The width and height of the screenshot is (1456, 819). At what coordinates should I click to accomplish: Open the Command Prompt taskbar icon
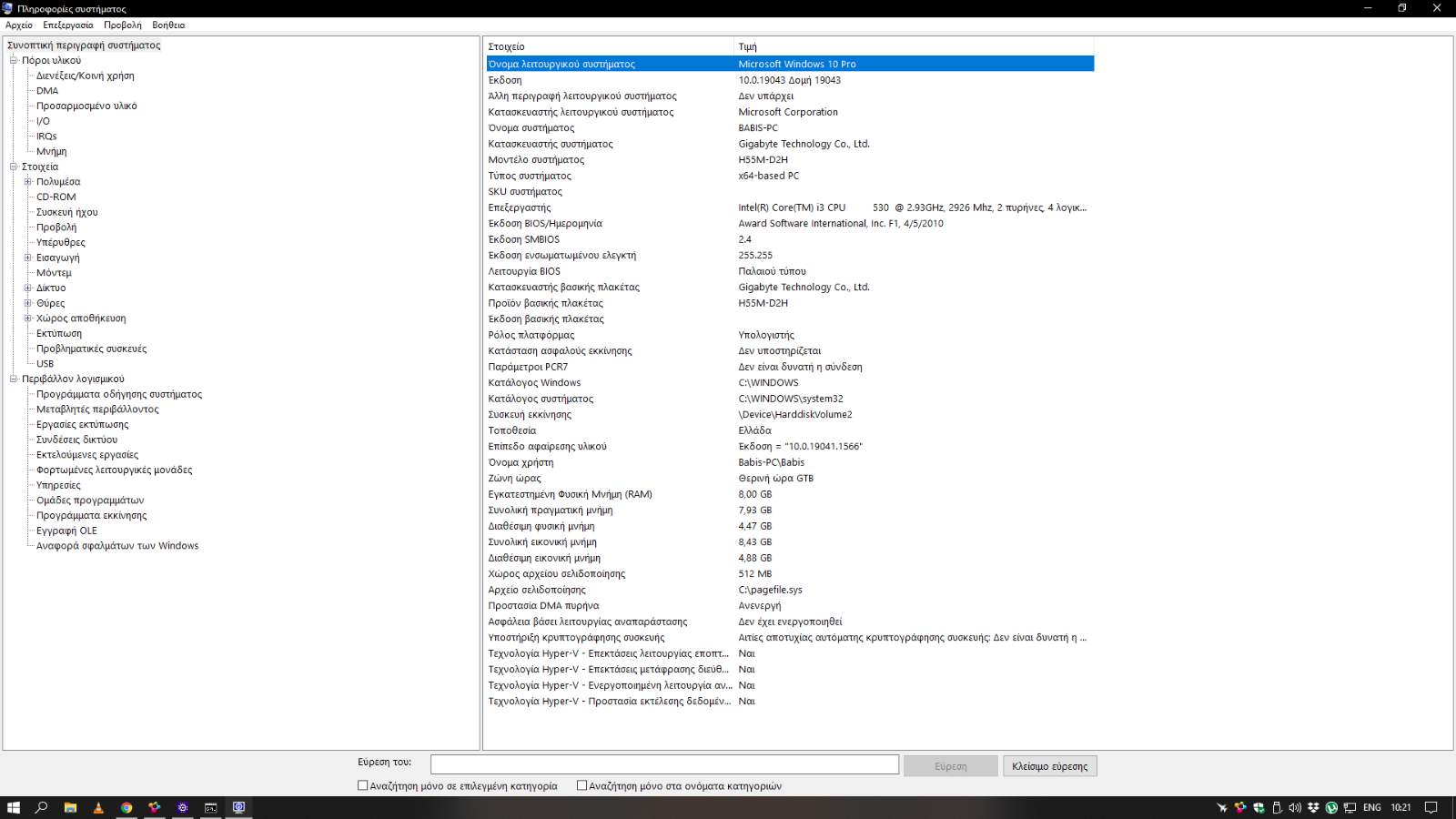(x=211, y=807)
